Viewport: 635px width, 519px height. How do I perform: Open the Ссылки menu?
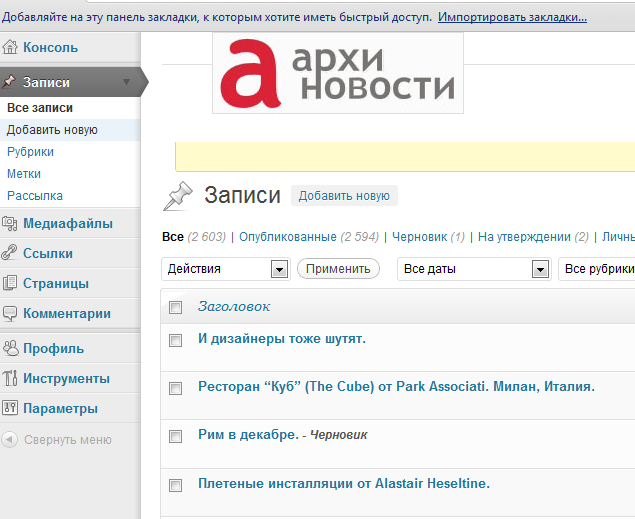[x=48, y=253]
